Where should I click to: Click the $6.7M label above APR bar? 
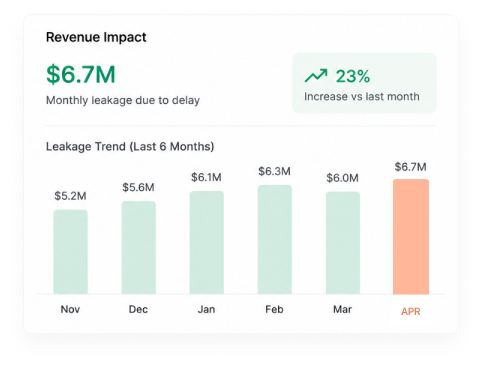[410, 167]
